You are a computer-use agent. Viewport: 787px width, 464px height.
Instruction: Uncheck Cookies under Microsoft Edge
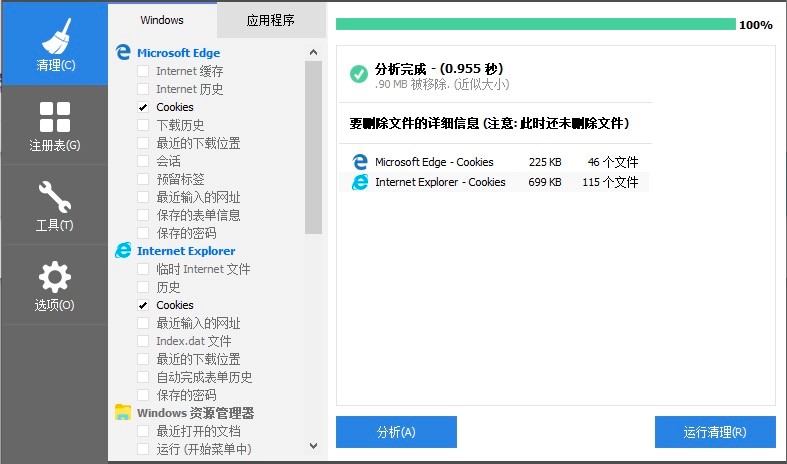[143, 107]
